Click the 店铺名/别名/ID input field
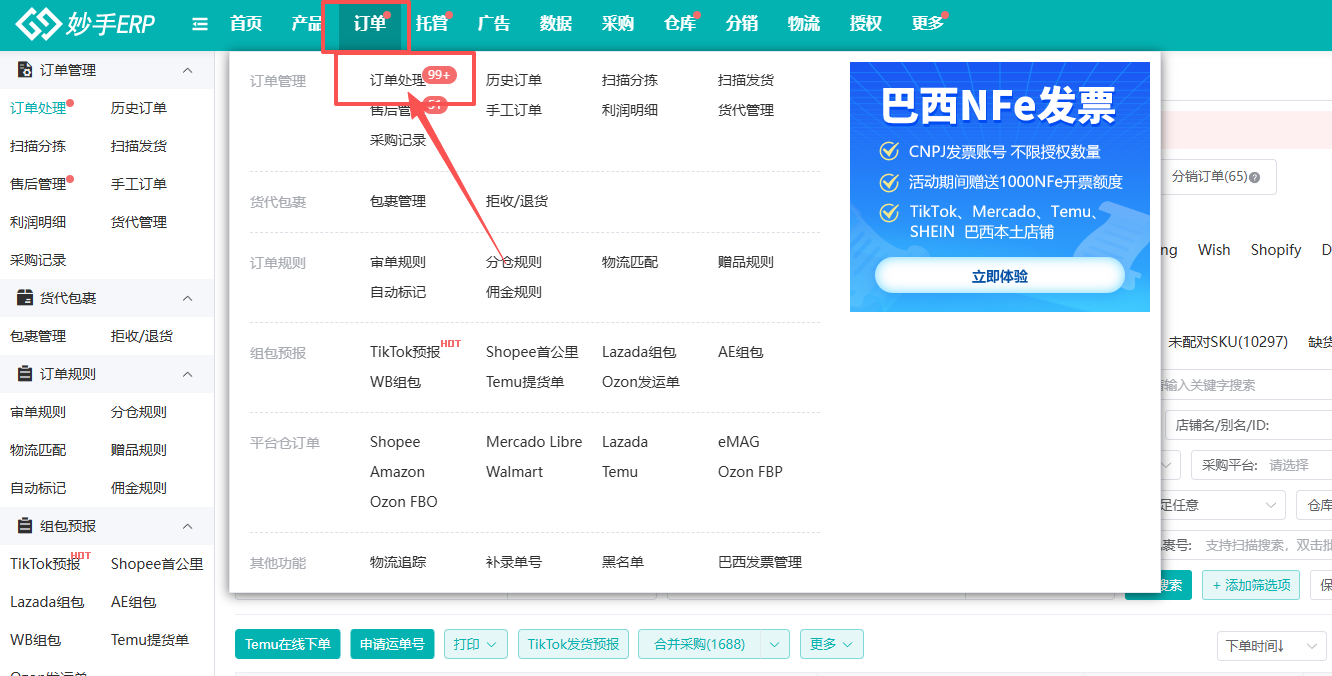The height and width of the screenshot is (676, 1332). (x=1249, y=425)
